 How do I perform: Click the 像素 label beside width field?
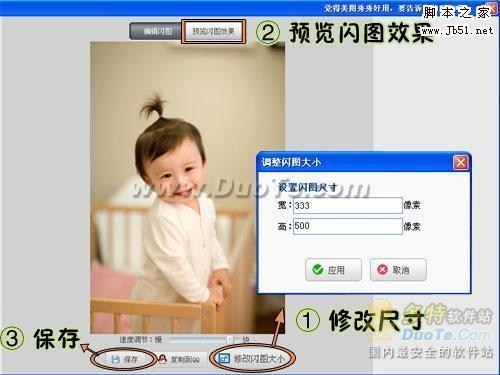pyautogui.click(x=412, y=205)
